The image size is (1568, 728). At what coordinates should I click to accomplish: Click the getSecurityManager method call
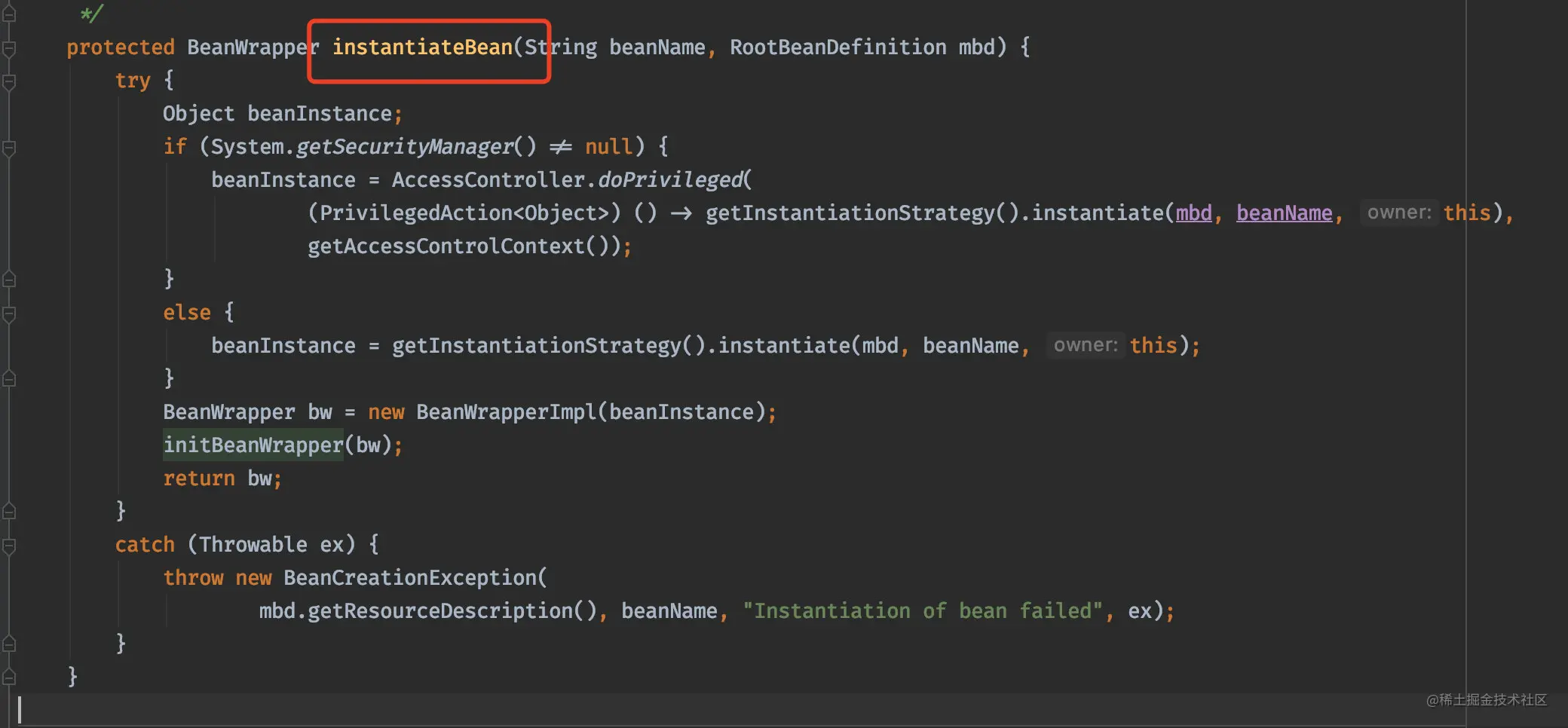pyautogui.click(x=404, y=147)
